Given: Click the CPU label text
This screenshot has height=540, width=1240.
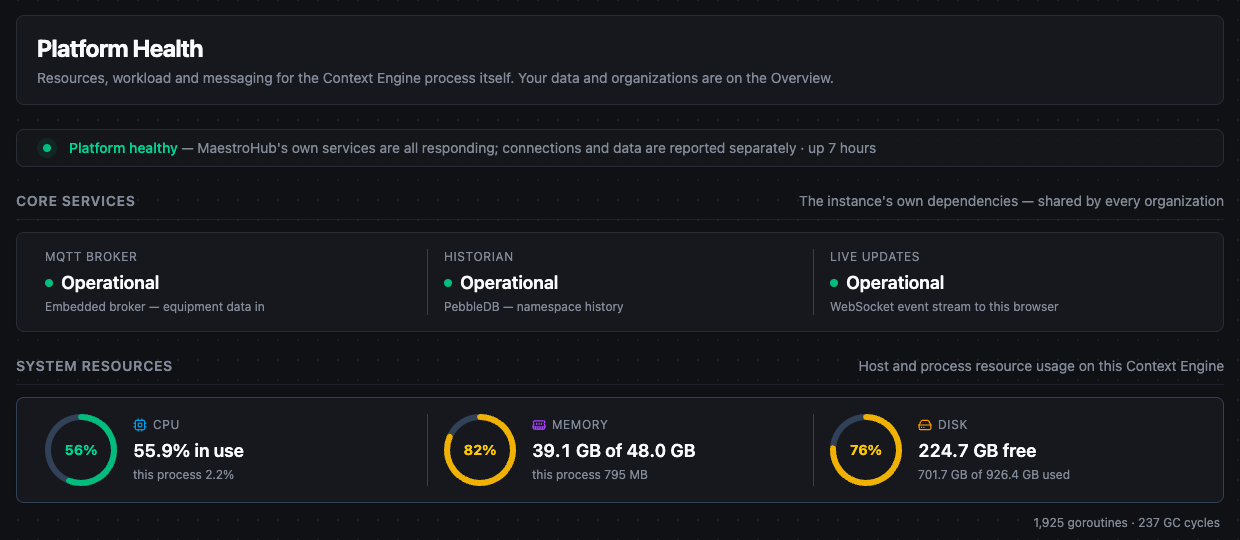Looking at the screenshot, I should coord(166,425).
